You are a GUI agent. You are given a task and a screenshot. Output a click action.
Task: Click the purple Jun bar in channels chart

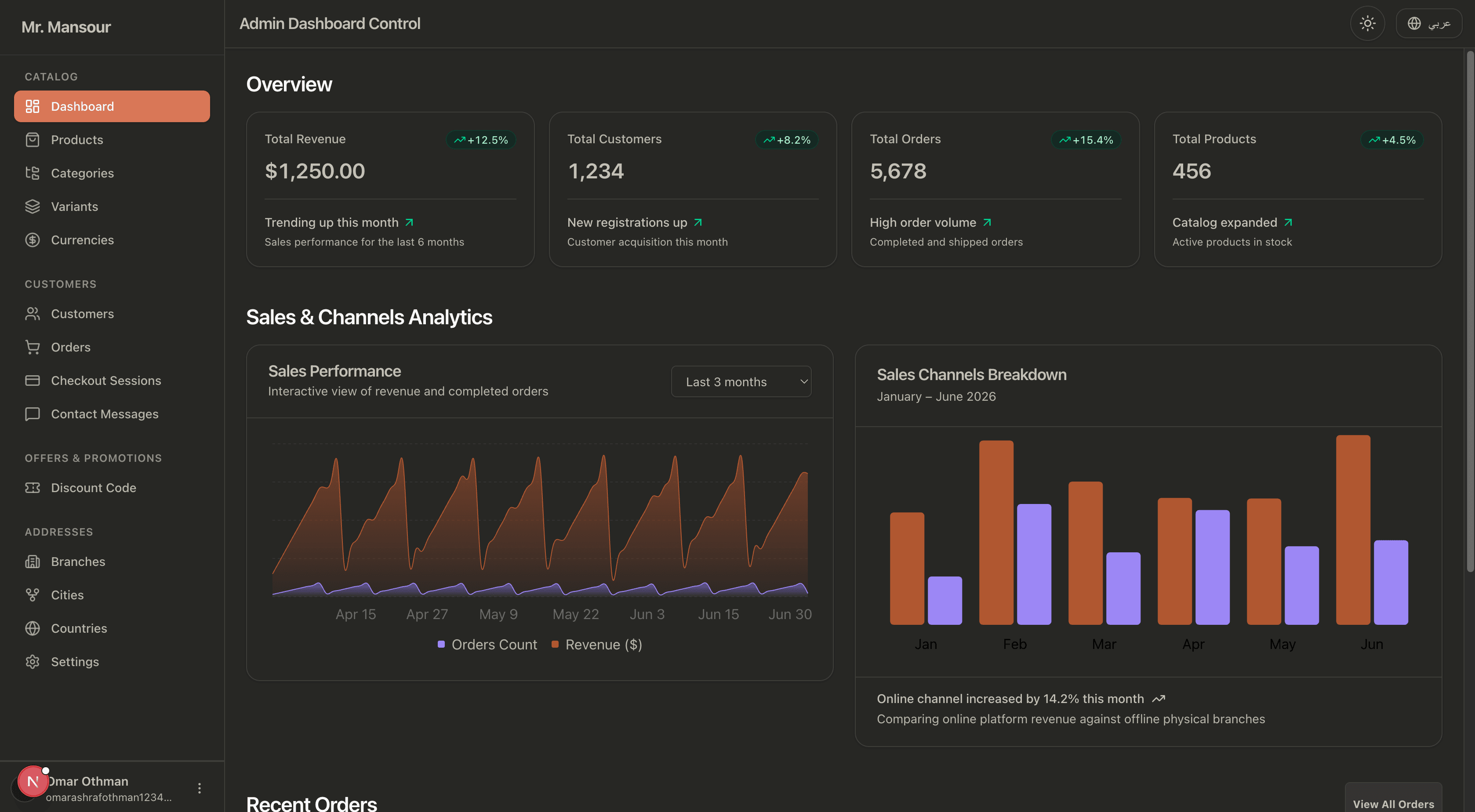(x=1391, y=582)
